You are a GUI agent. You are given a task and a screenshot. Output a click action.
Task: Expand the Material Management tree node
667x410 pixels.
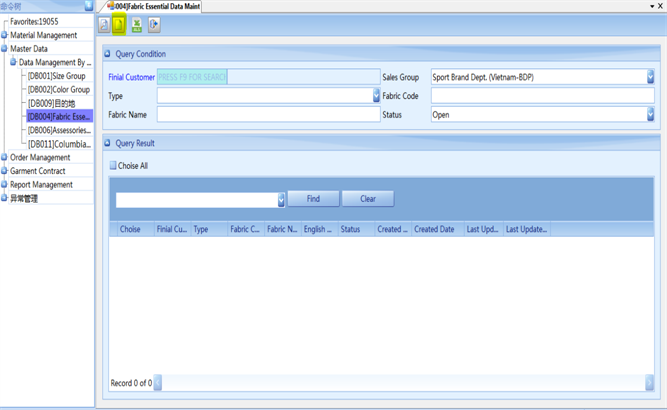click(4, 35)
